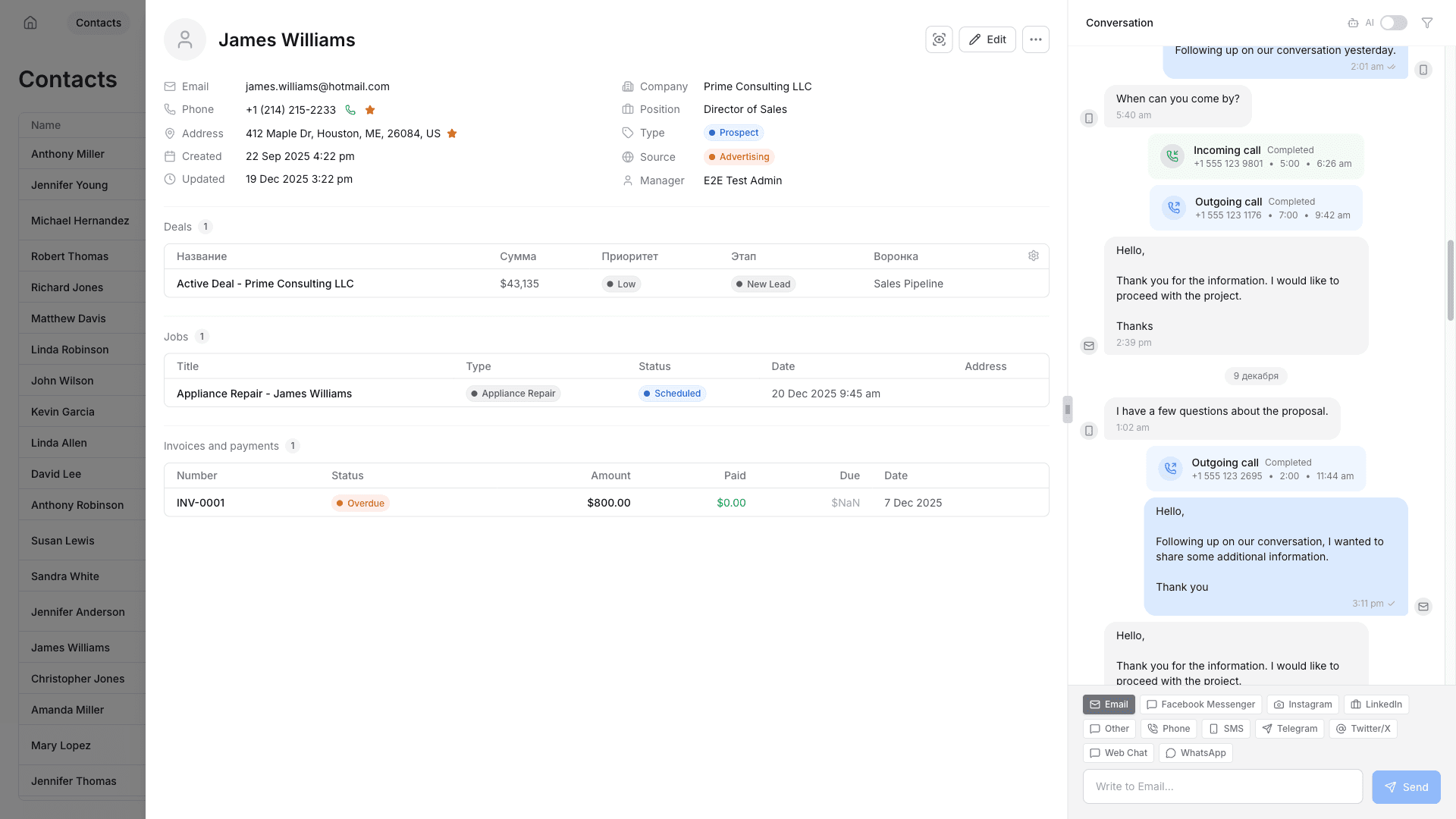Click the conversation filter funnel icon
The width and height of the screenshot is (1456, 819).
coord(1427,23)
